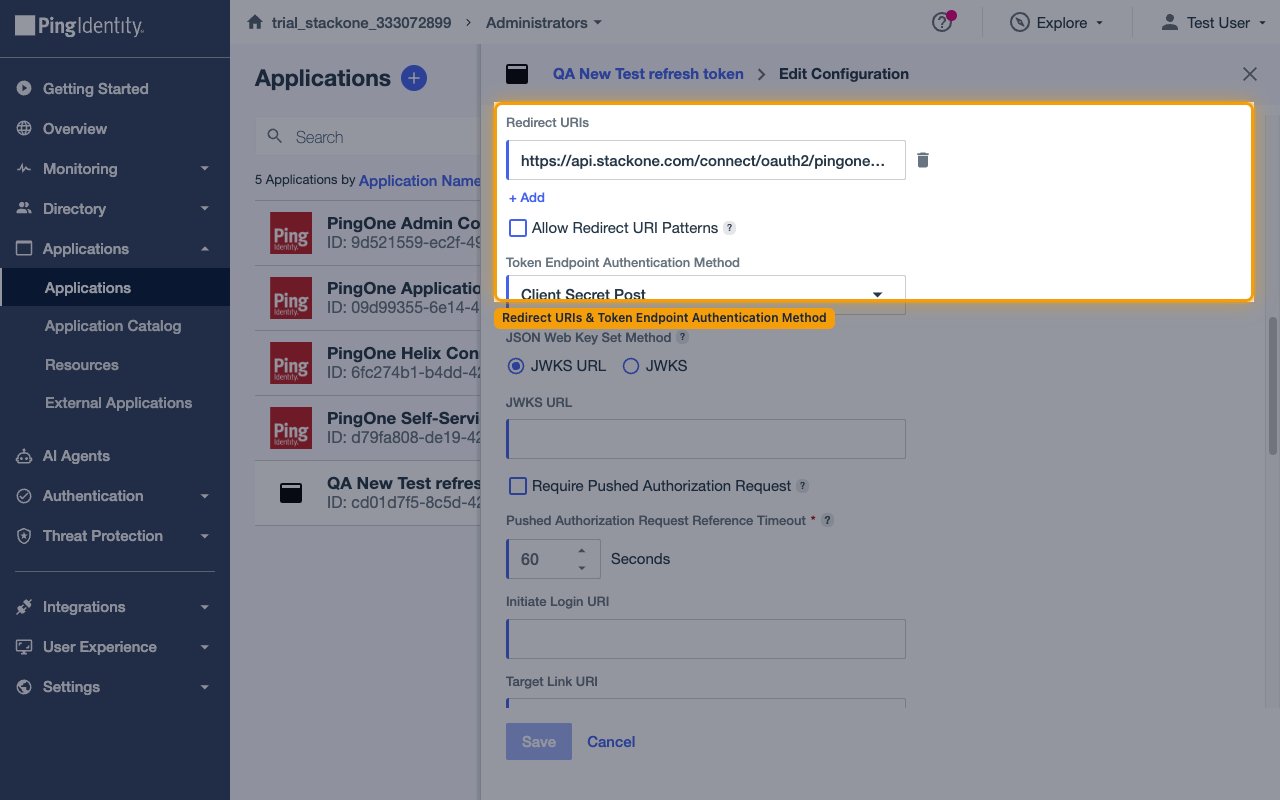Click help icon beside JSON Web Key Set Method
The width and height of the screenshot is (1280, 800).
(x=683, y=338)
